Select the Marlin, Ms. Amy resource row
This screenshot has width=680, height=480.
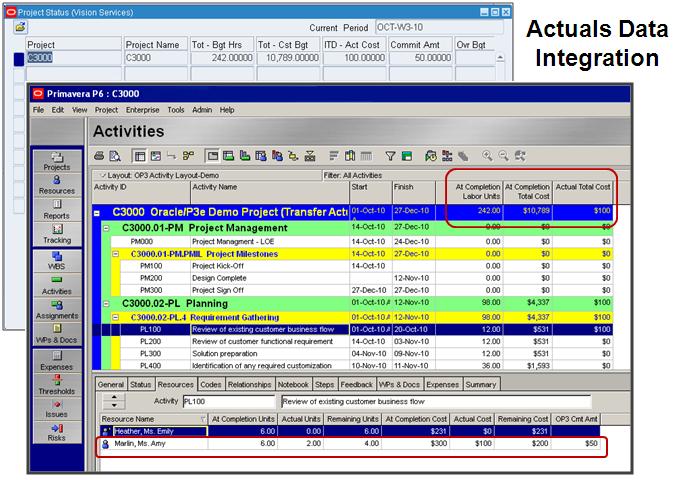350,444
